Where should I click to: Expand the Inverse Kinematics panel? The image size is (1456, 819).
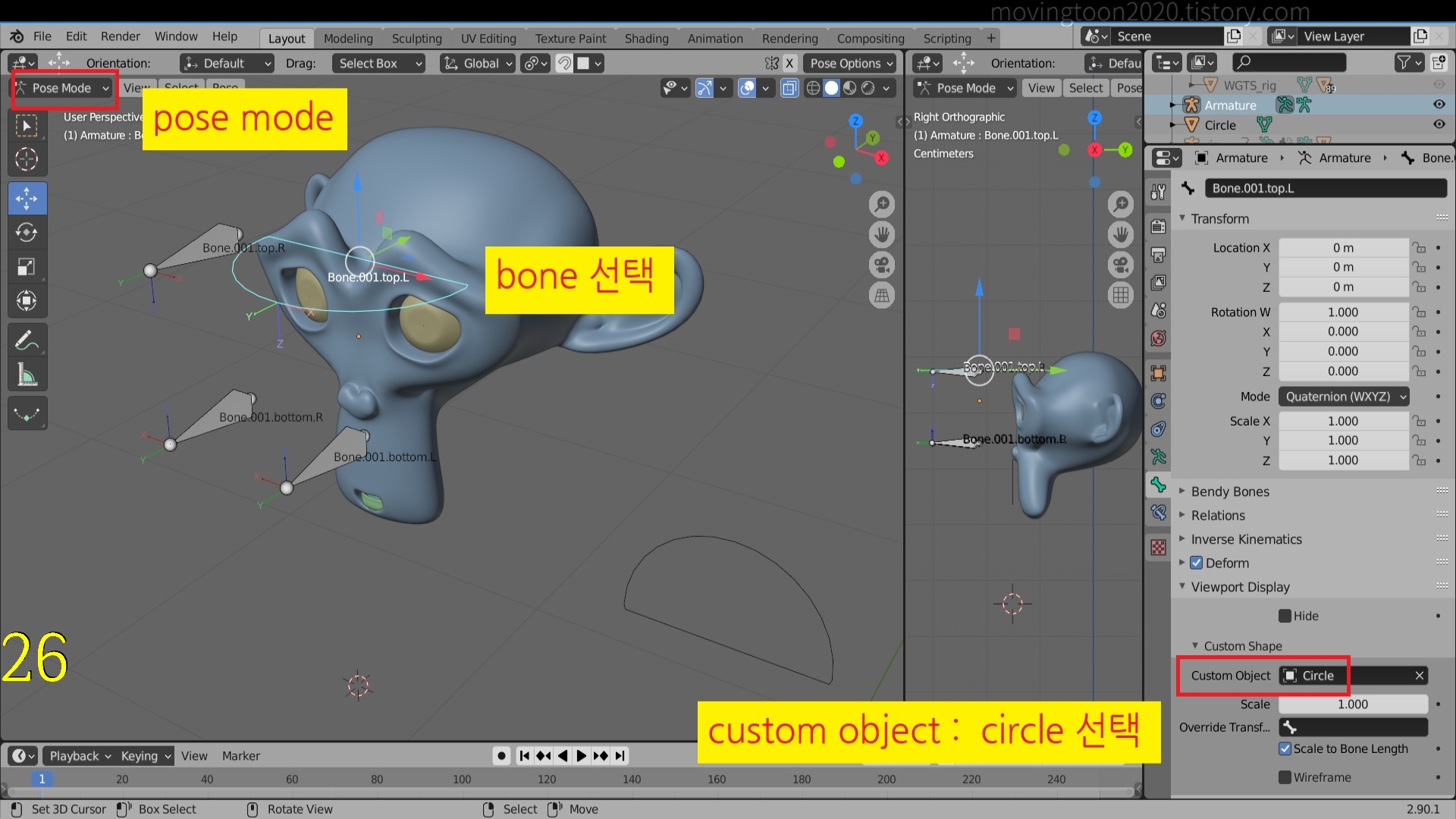click(x=1246, y=539)
